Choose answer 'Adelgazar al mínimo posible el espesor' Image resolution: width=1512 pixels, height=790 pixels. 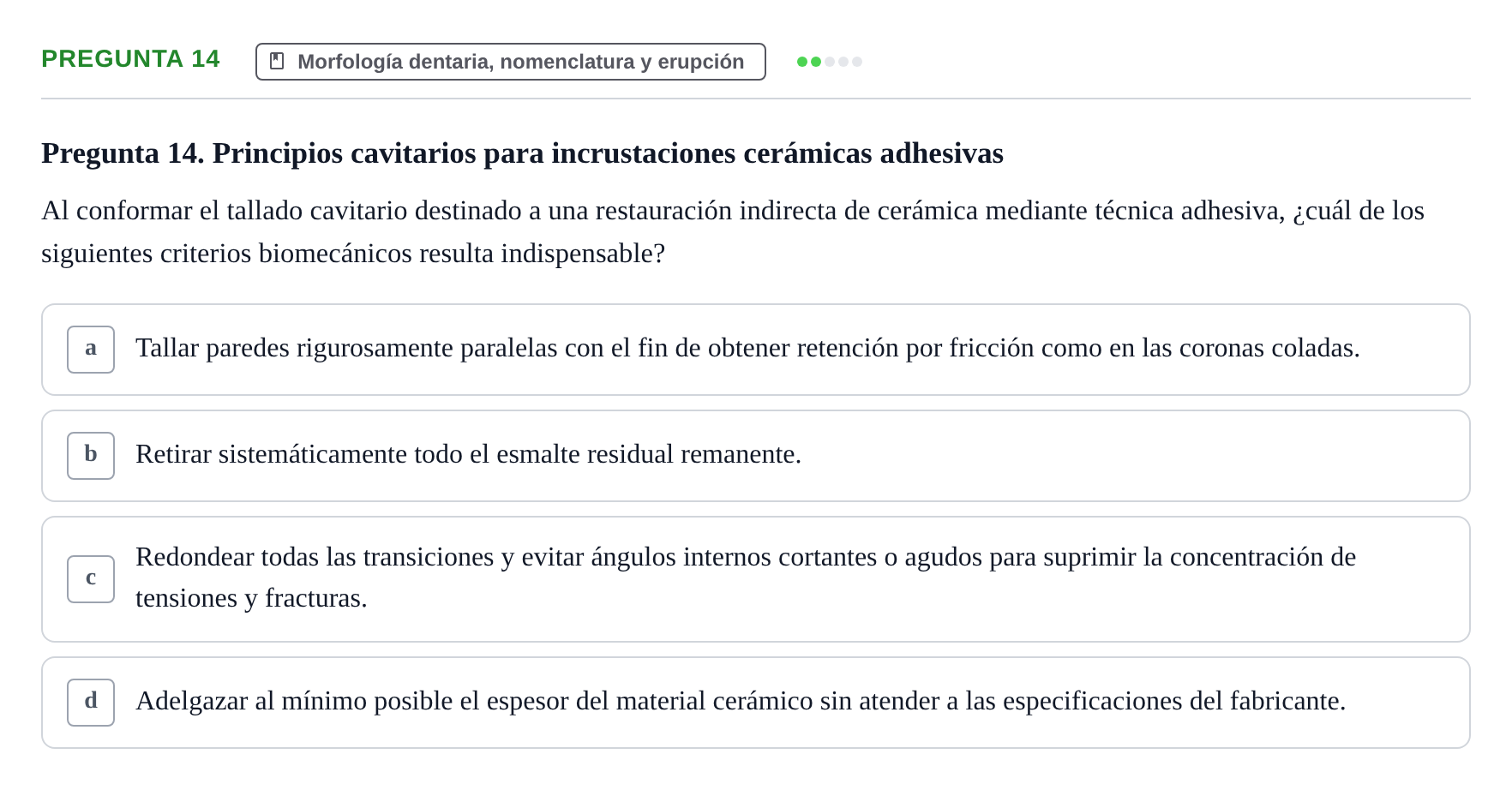click(x=756, y=703)
